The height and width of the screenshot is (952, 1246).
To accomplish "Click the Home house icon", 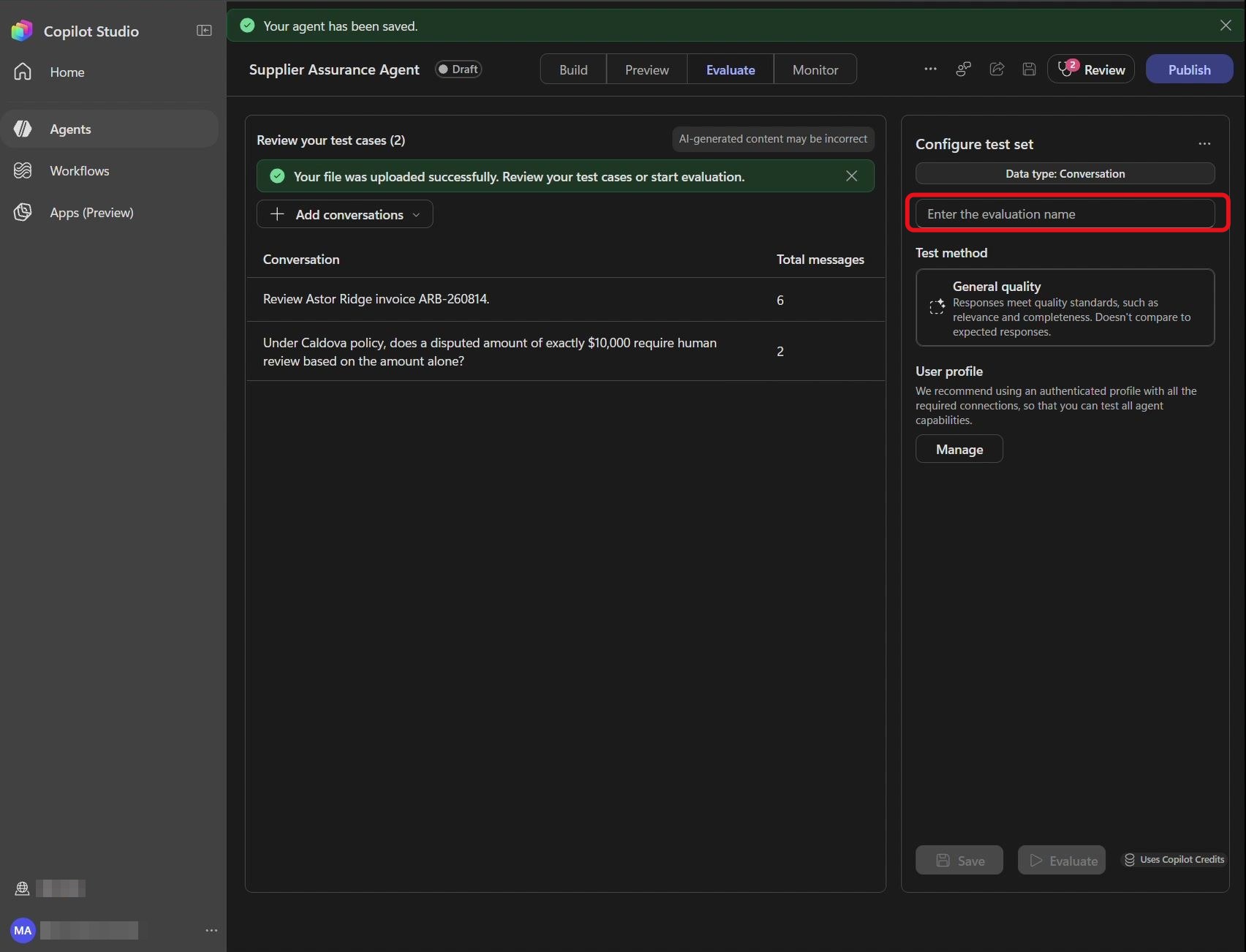I will [x=23, y=72].
